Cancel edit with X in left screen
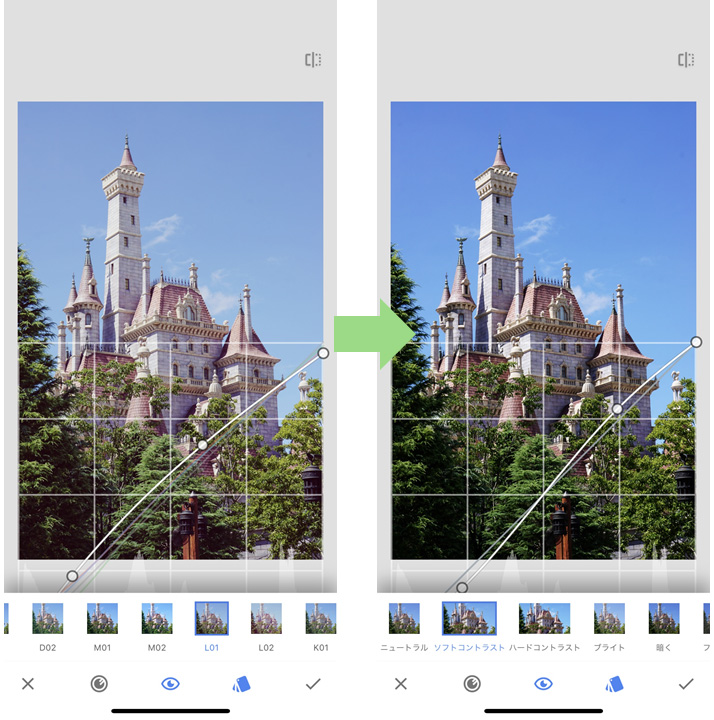 coord(28,684)
